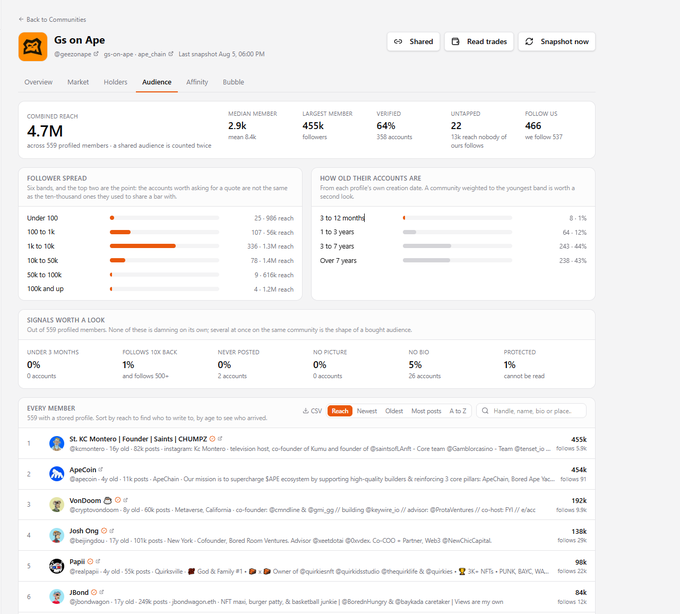Open external link icon beside JBond

click(x=101, y=592)
